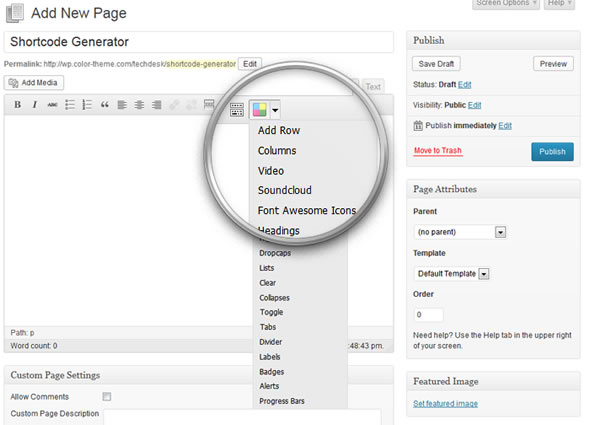Collapse the Page Attributes panel header
The image size is (590, 425).
(493, 189)
